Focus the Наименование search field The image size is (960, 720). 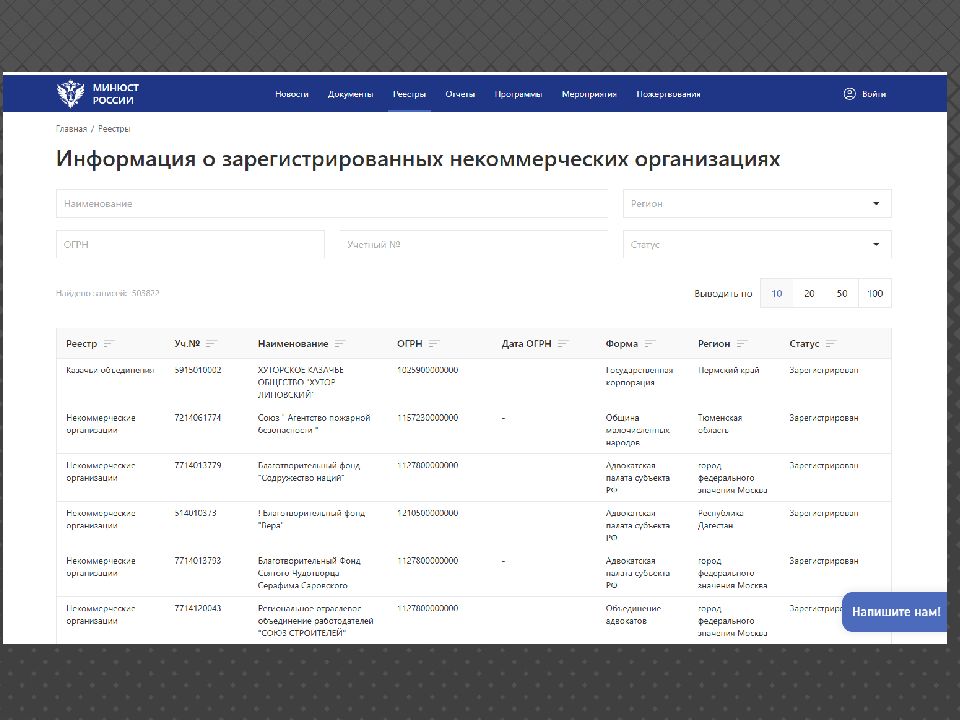[x=332, y=203]
